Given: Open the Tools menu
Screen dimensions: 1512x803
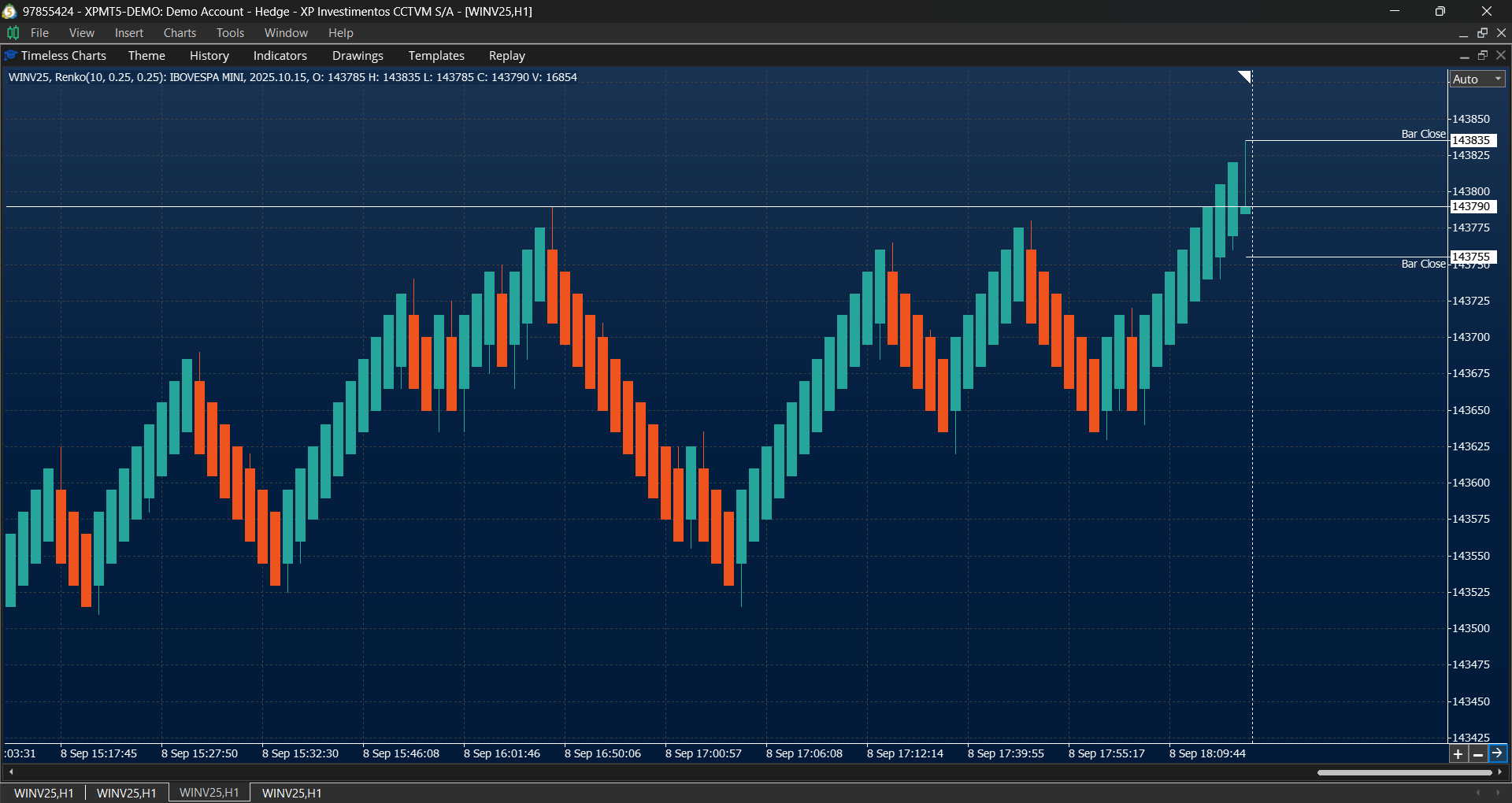Looking at the screenshot, I should coord(229,32).
